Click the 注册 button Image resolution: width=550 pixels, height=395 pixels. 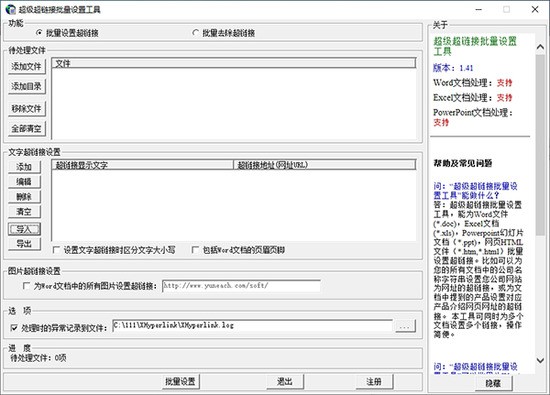374,382
